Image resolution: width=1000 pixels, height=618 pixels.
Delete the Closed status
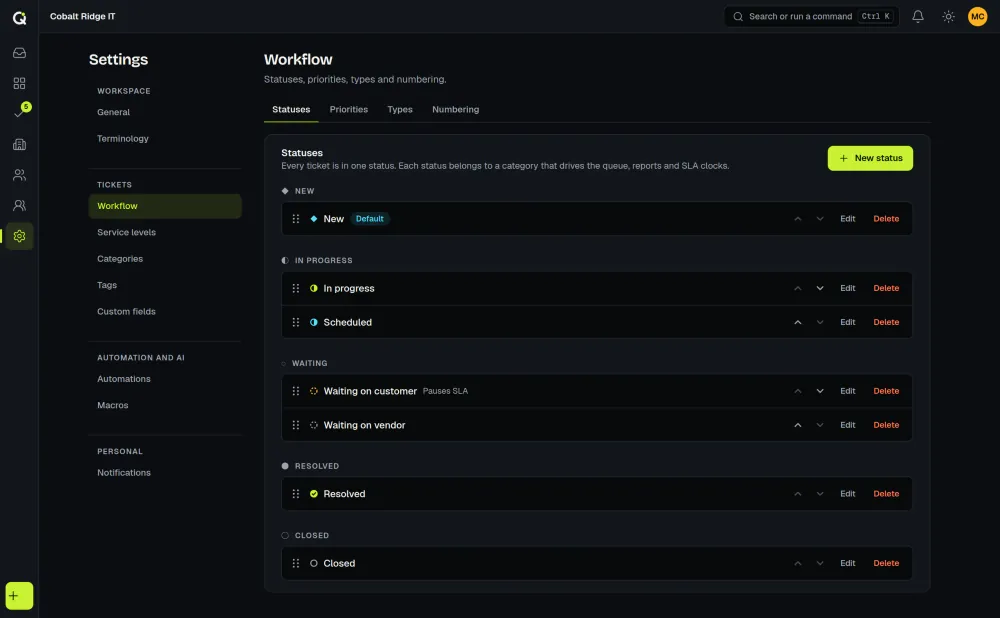coord(886,563)
